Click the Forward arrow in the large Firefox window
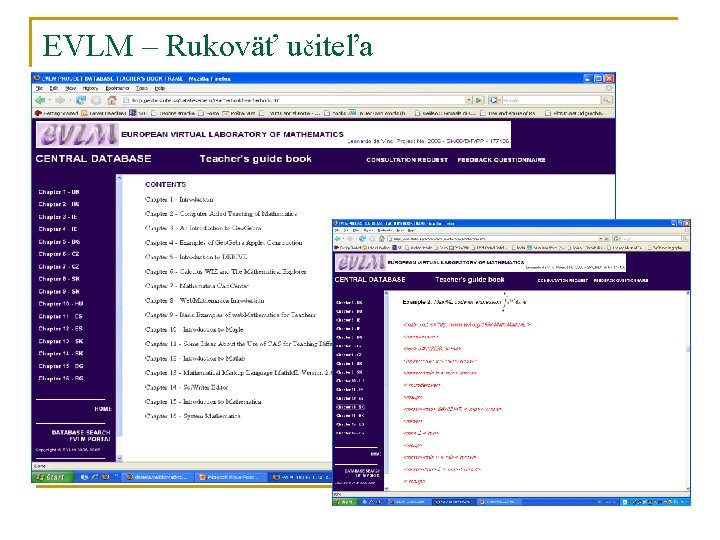 60,100
